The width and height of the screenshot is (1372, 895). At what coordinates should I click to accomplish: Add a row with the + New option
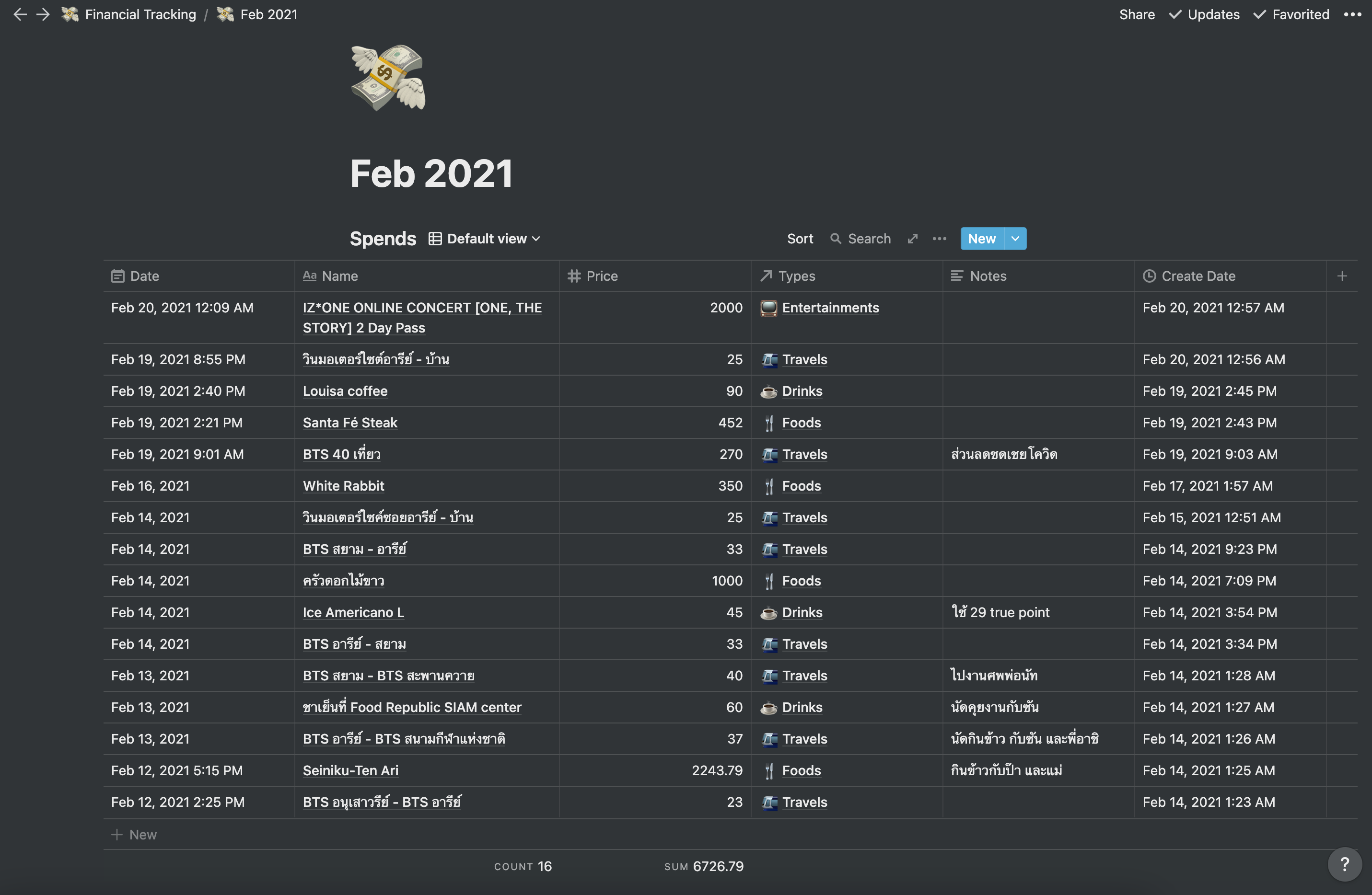click(x=134, y=834)
